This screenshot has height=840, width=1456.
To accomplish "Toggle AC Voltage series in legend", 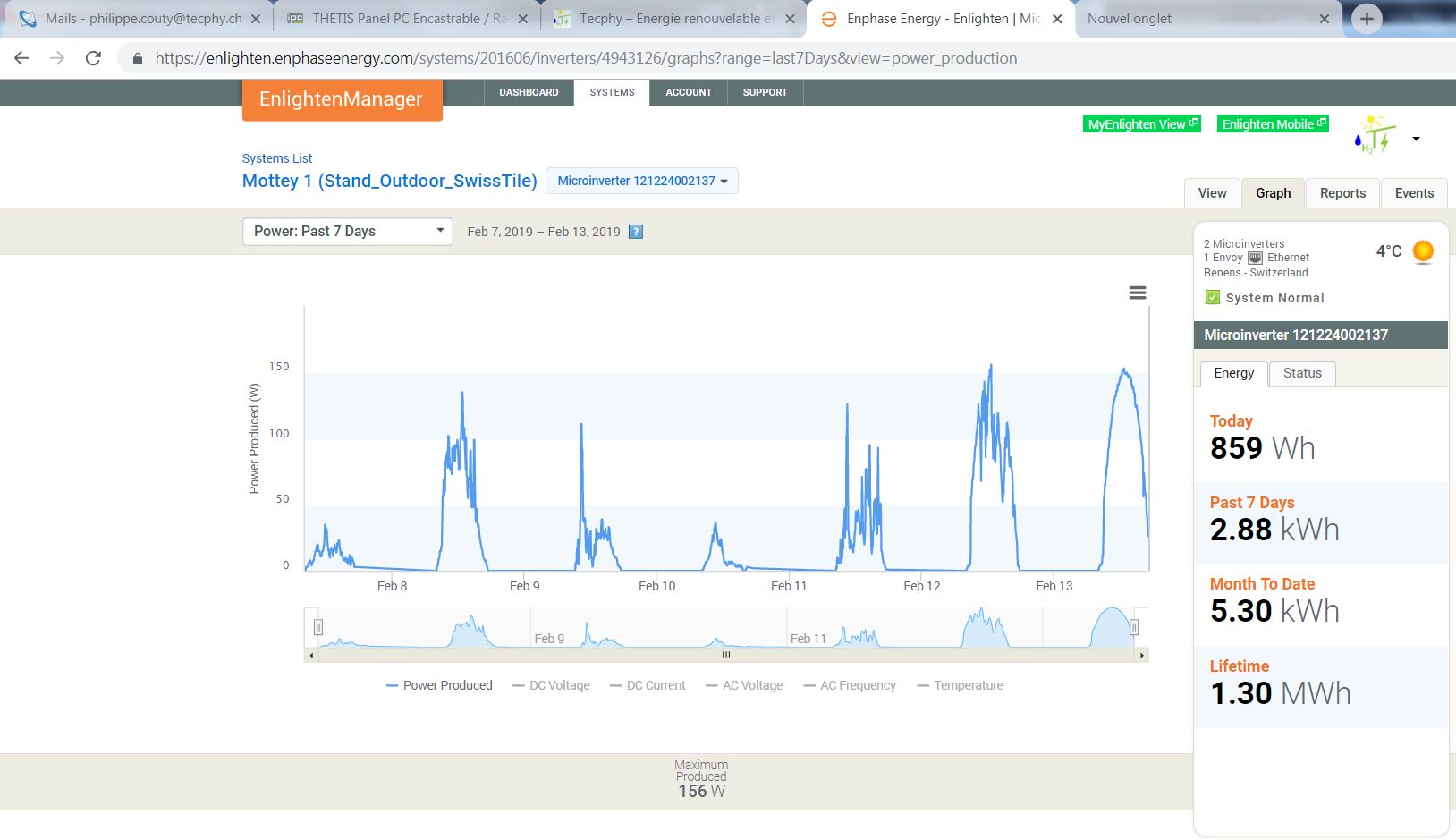I will coord(744,685).
